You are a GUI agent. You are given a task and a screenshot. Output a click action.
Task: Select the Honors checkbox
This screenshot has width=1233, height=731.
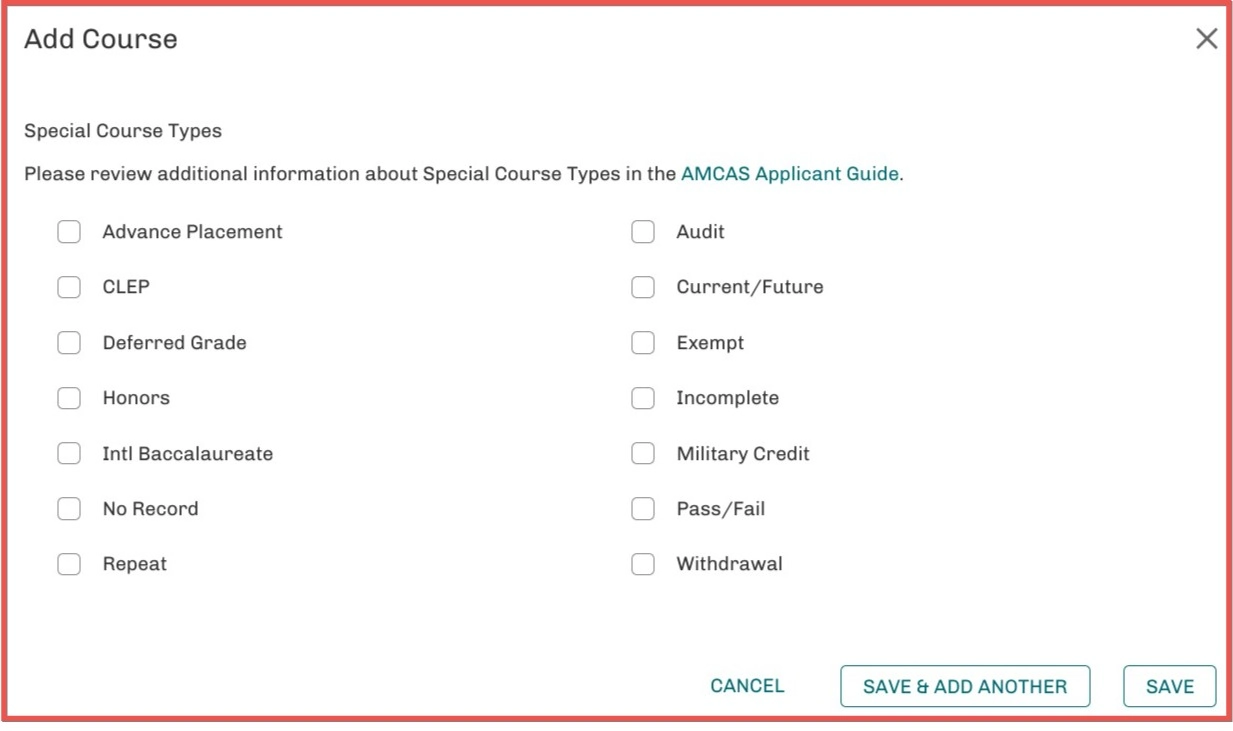click(x=68, y=398)
